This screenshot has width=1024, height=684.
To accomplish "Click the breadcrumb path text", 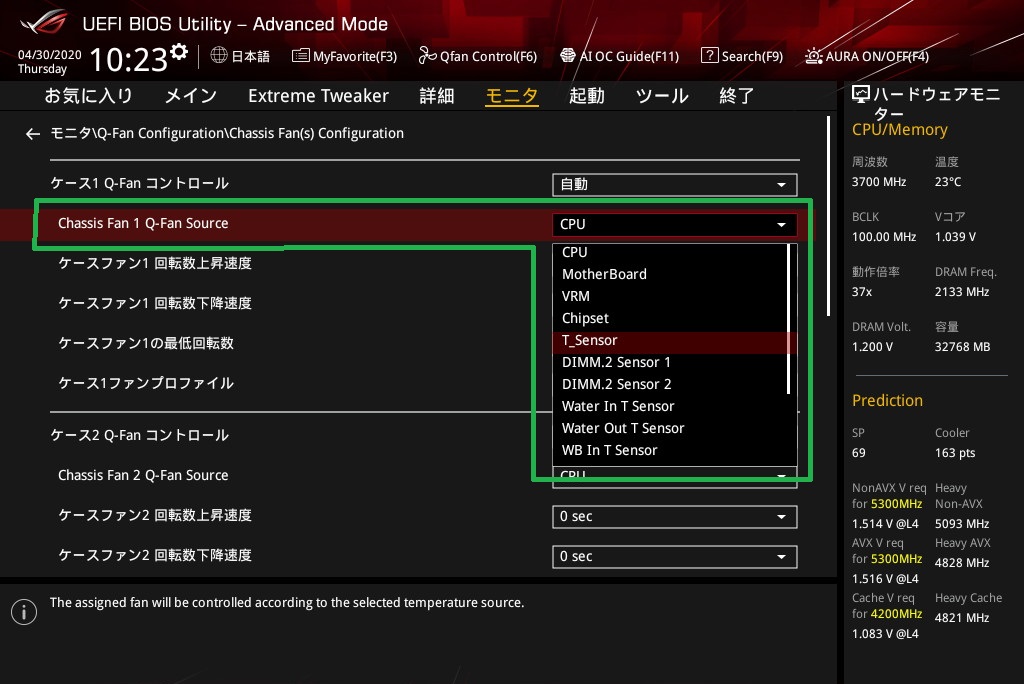I will (227, 133).
